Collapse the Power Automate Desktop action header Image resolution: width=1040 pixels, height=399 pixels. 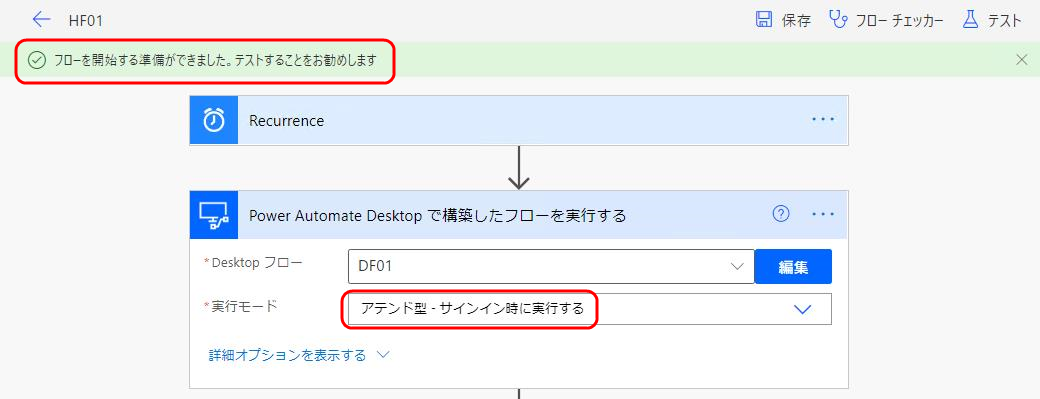coord(519,215)
